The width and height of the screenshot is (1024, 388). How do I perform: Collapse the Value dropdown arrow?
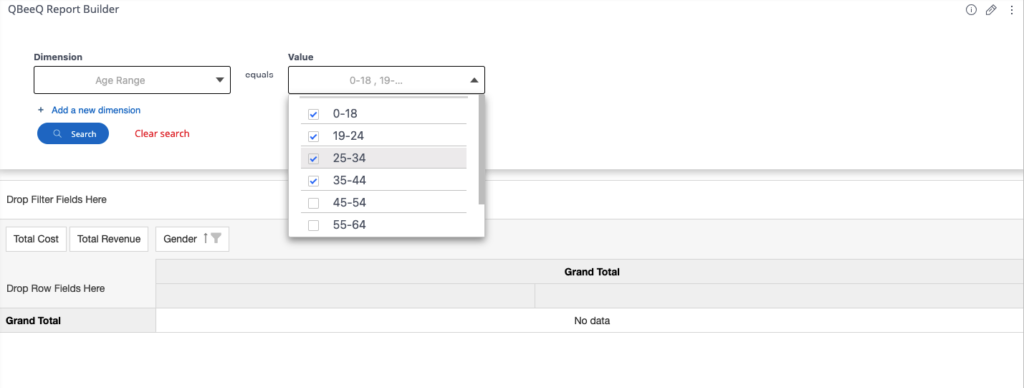point(473,80)
